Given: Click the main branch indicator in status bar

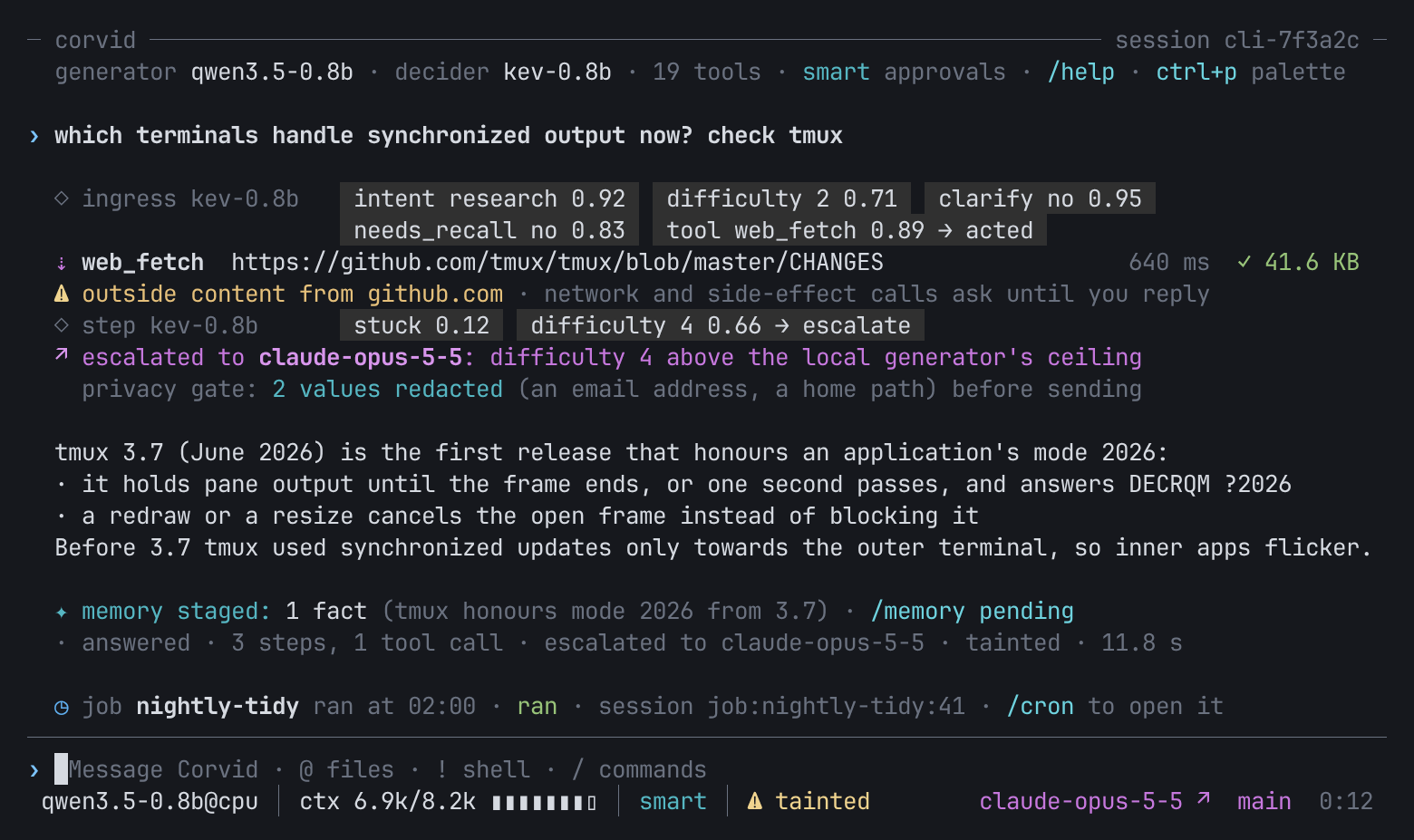Looking at the screenshot, I should 1264,801.
